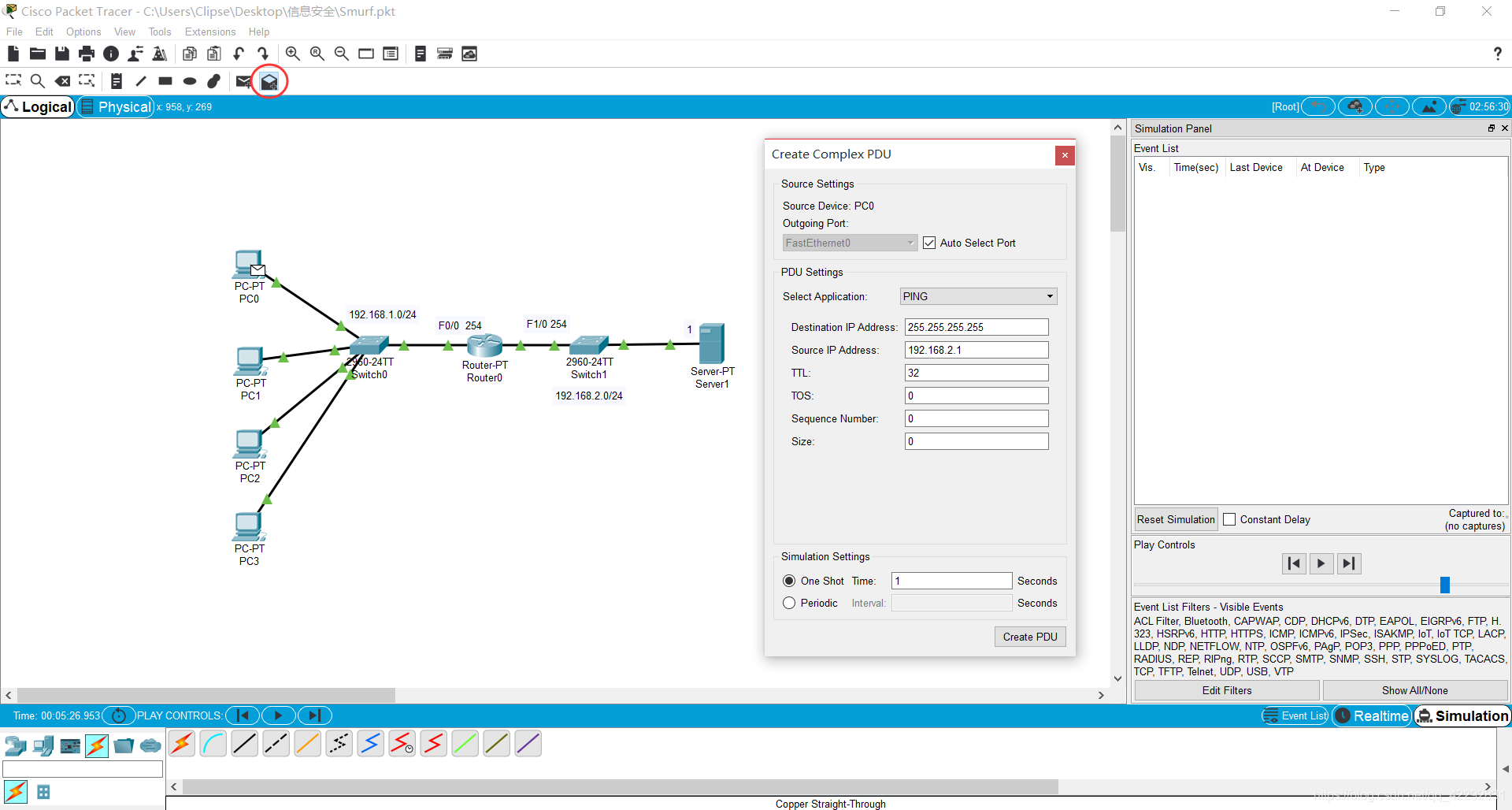Click the One Shot Time field

(951, 581)
